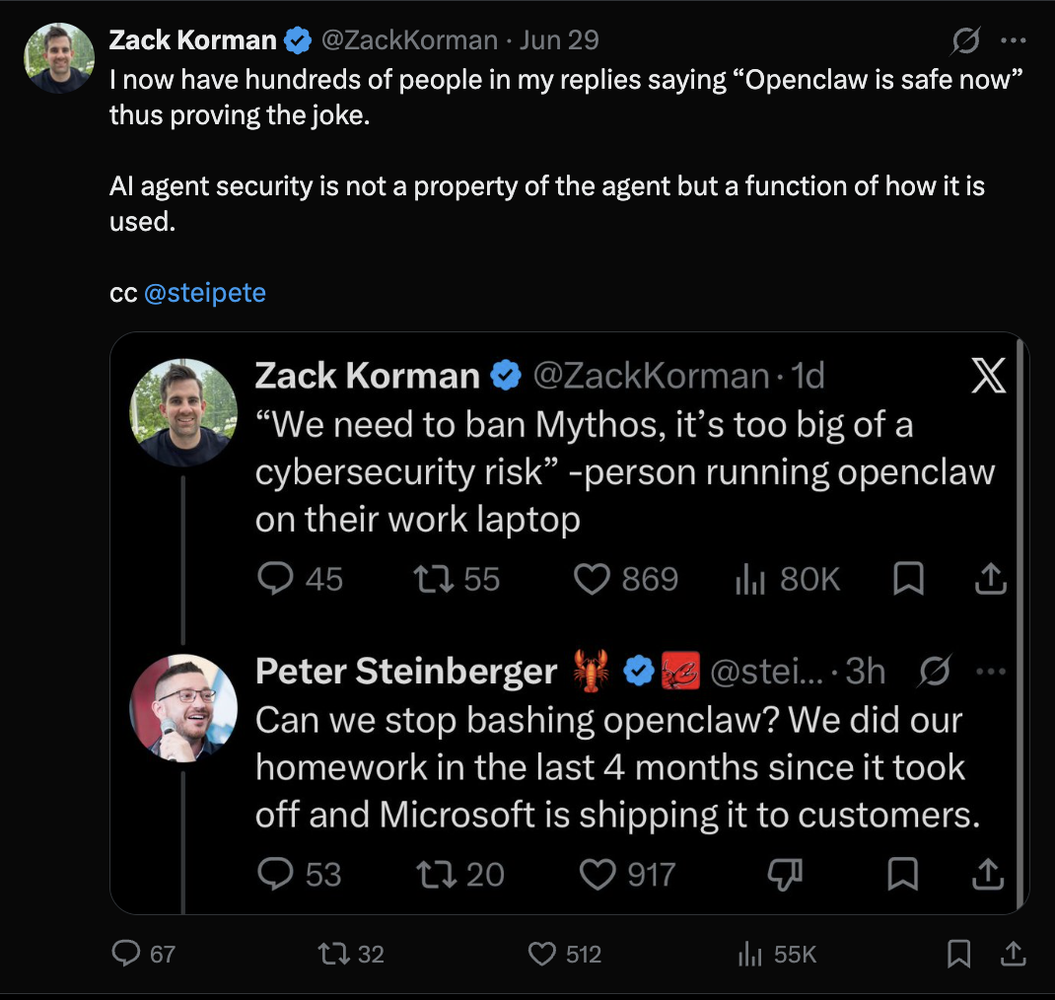Open the Grok icon on main tweet
Viewport: 1055px width, 1000px height.
tap(966, 40)
